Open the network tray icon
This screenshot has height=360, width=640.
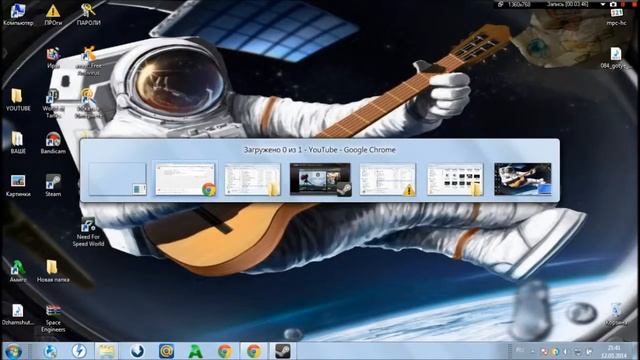click(x=577, y=351)
